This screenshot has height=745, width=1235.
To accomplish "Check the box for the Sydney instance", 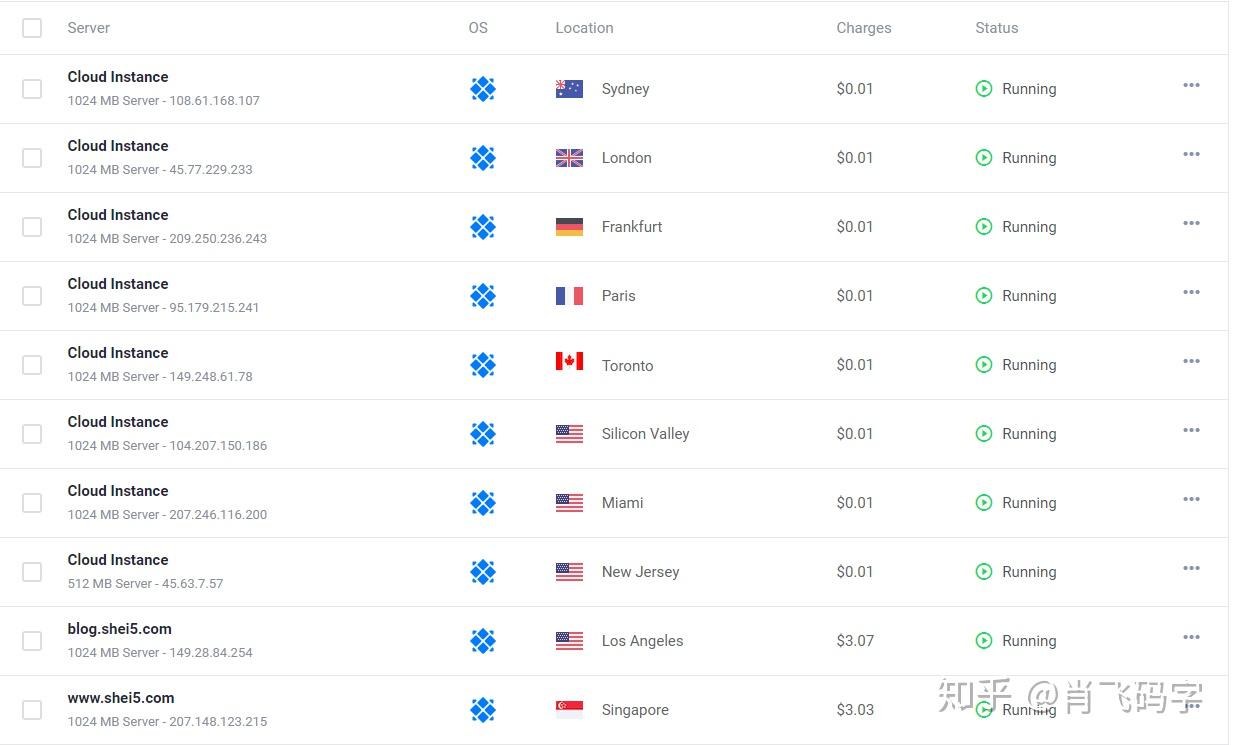I will (x=32, y=89).
